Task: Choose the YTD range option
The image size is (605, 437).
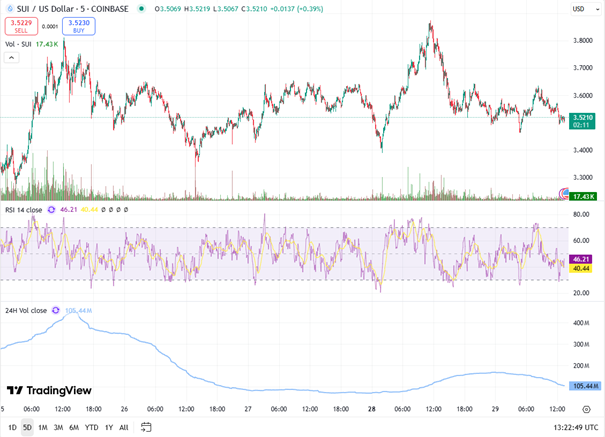Action: pyautogui.click(x=91, y=427)
